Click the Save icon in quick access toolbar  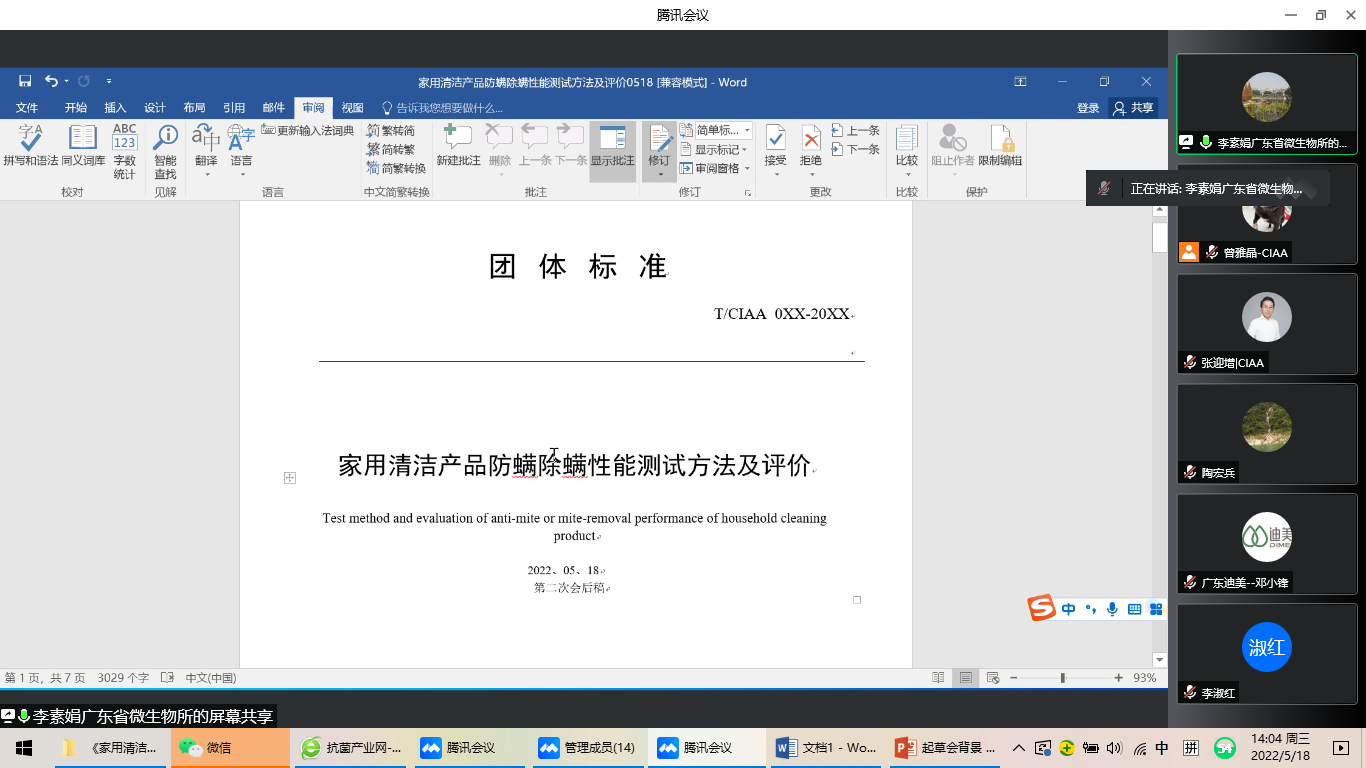pyautogui.click(x=25, y=82)
